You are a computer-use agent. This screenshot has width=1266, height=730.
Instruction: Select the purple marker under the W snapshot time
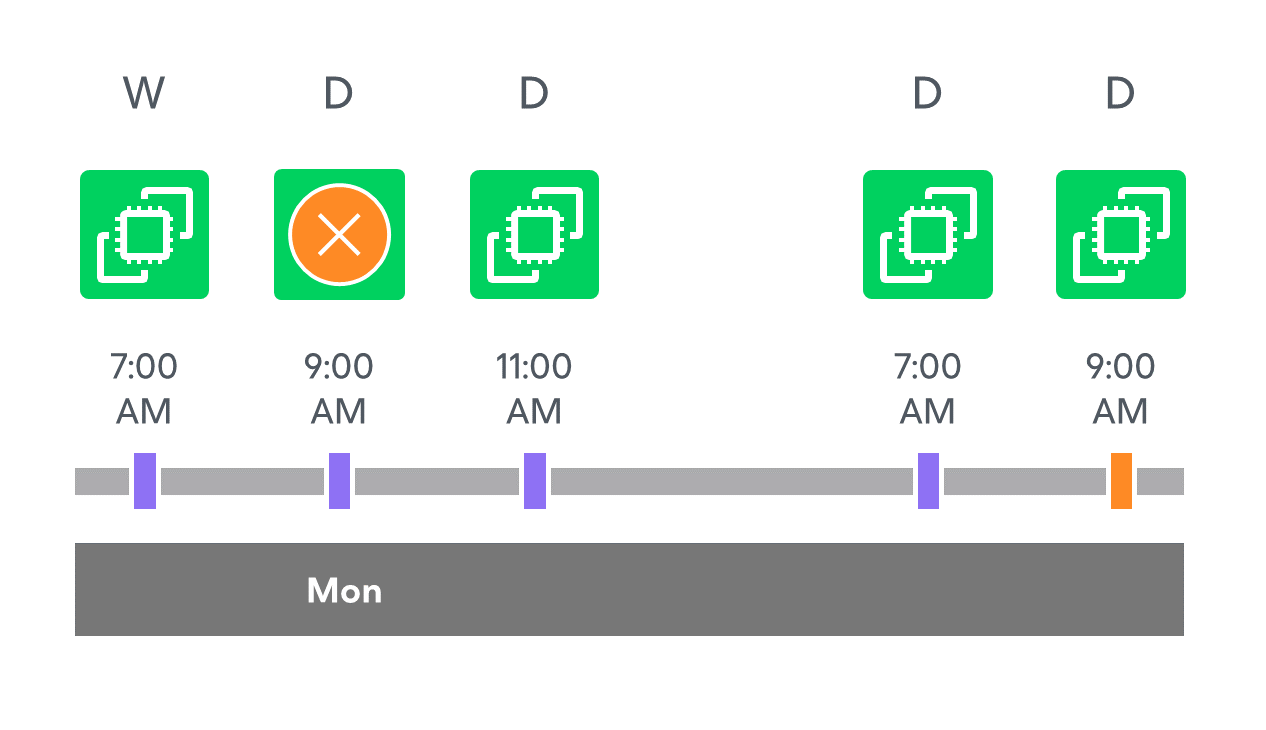145,481
